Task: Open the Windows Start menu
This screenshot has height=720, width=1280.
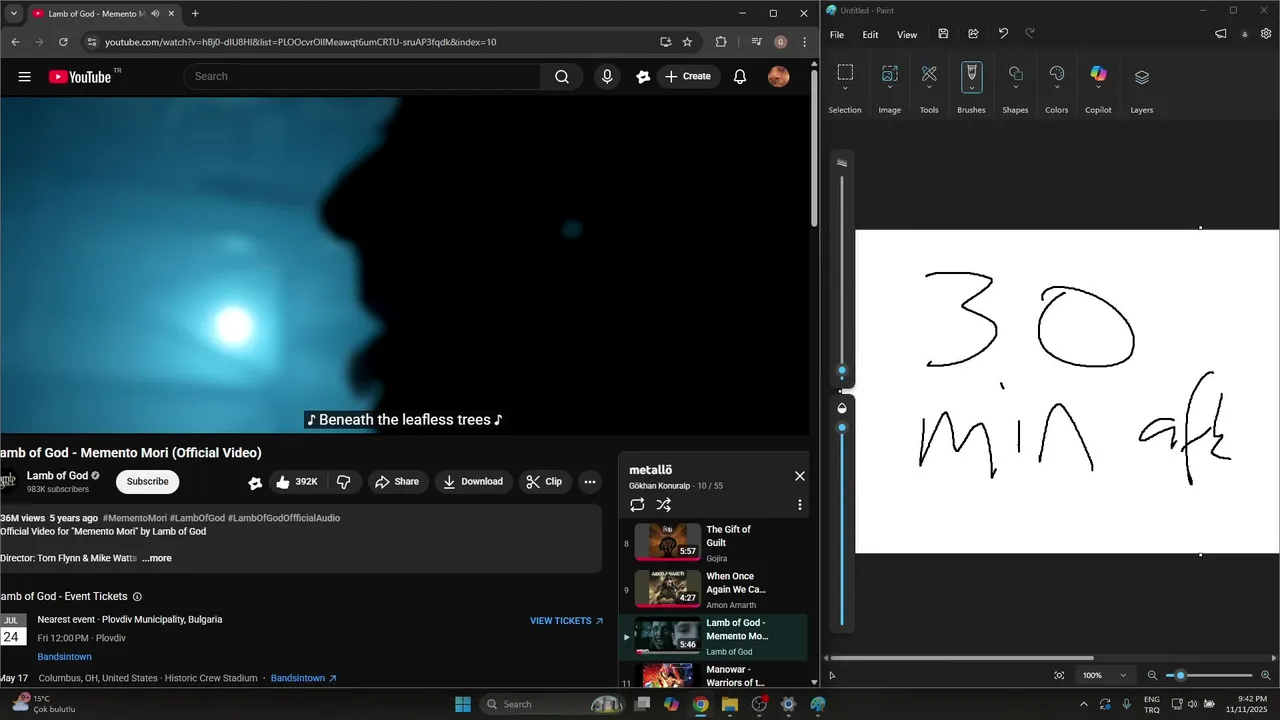Action: [x=463, y=704]
